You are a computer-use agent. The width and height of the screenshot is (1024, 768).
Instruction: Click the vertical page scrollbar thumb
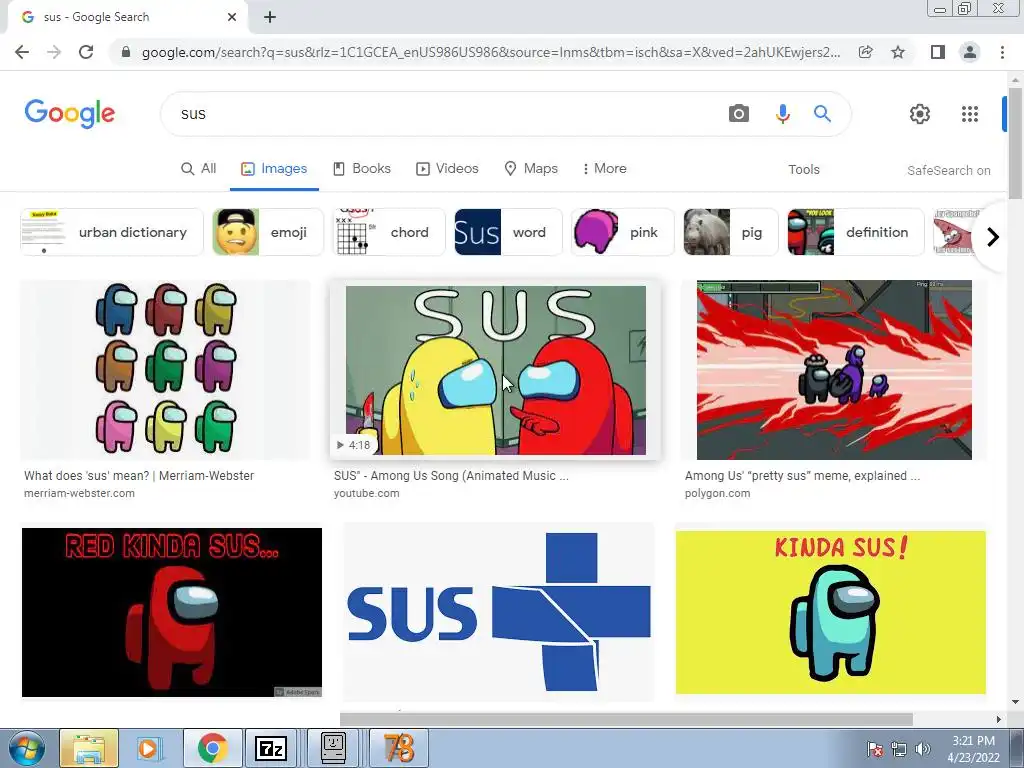click(1015, 144)
